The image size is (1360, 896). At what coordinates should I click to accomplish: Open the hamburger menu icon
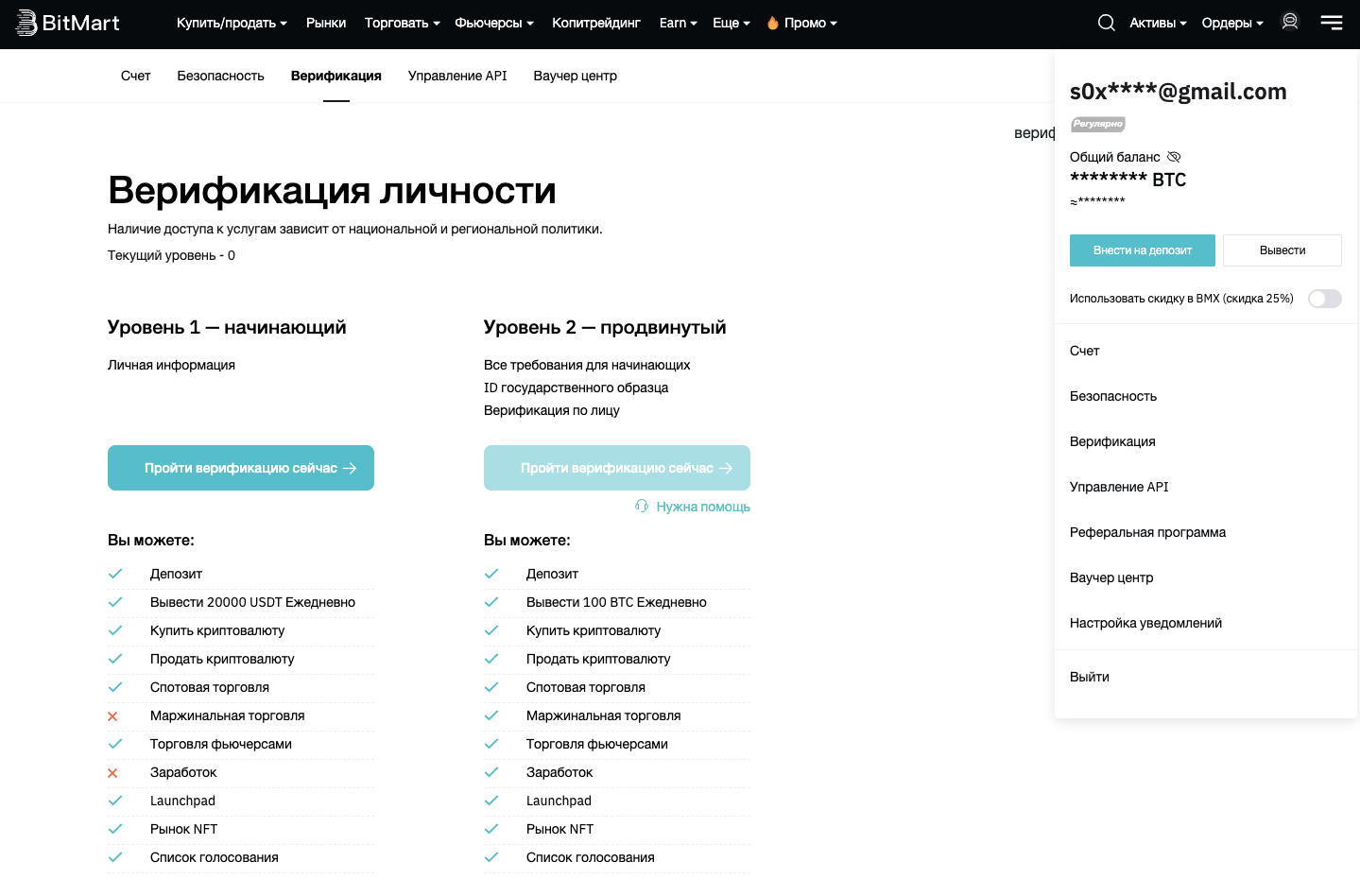(1332, 23)
